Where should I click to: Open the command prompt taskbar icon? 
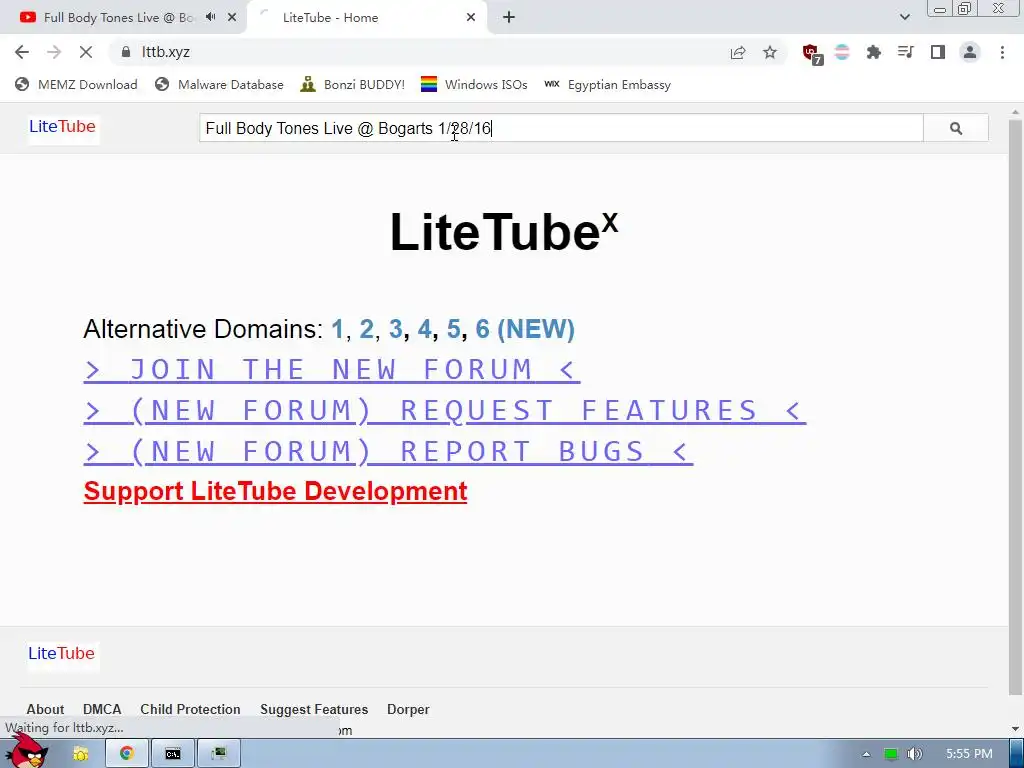click(172, 754)
